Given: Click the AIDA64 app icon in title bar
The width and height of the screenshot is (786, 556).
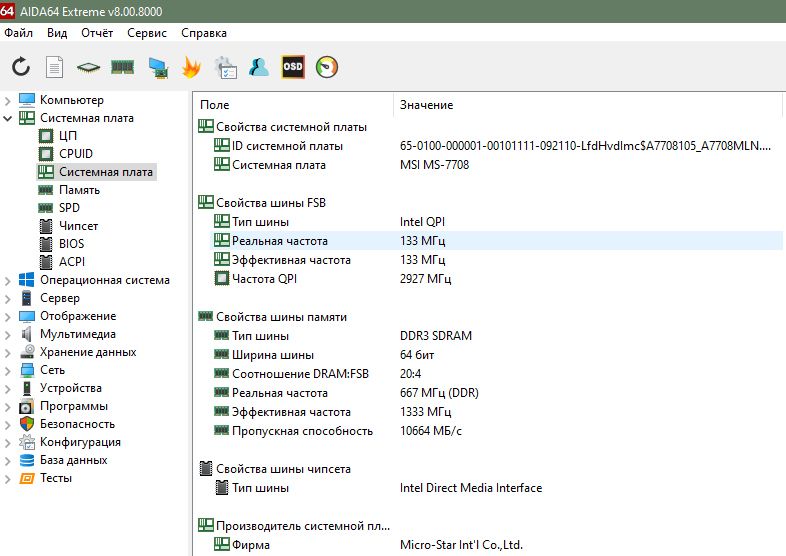Looking at the screenshot, I should tap(7, 11).
